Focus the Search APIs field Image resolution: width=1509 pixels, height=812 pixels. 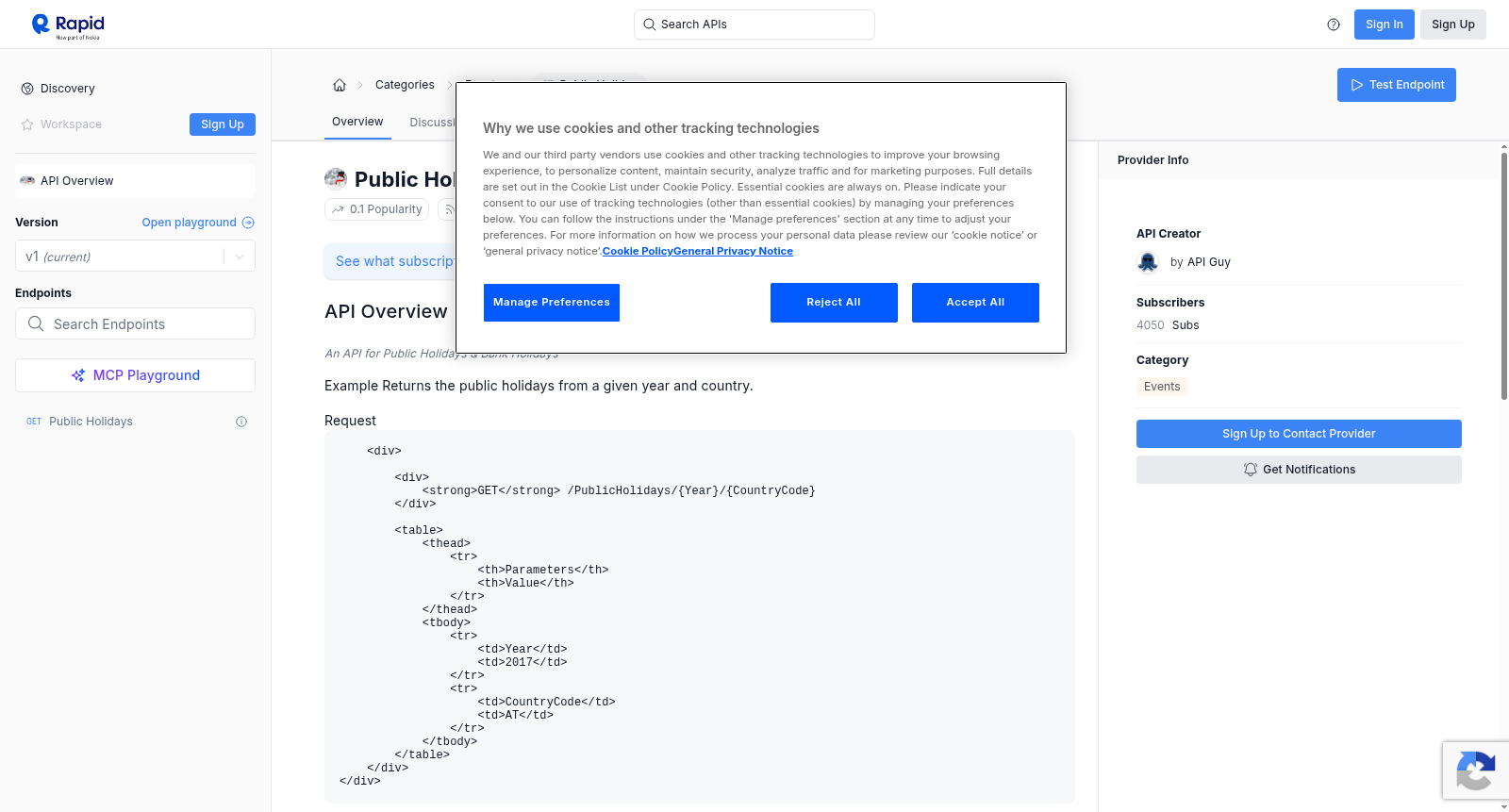click(754, 25)
